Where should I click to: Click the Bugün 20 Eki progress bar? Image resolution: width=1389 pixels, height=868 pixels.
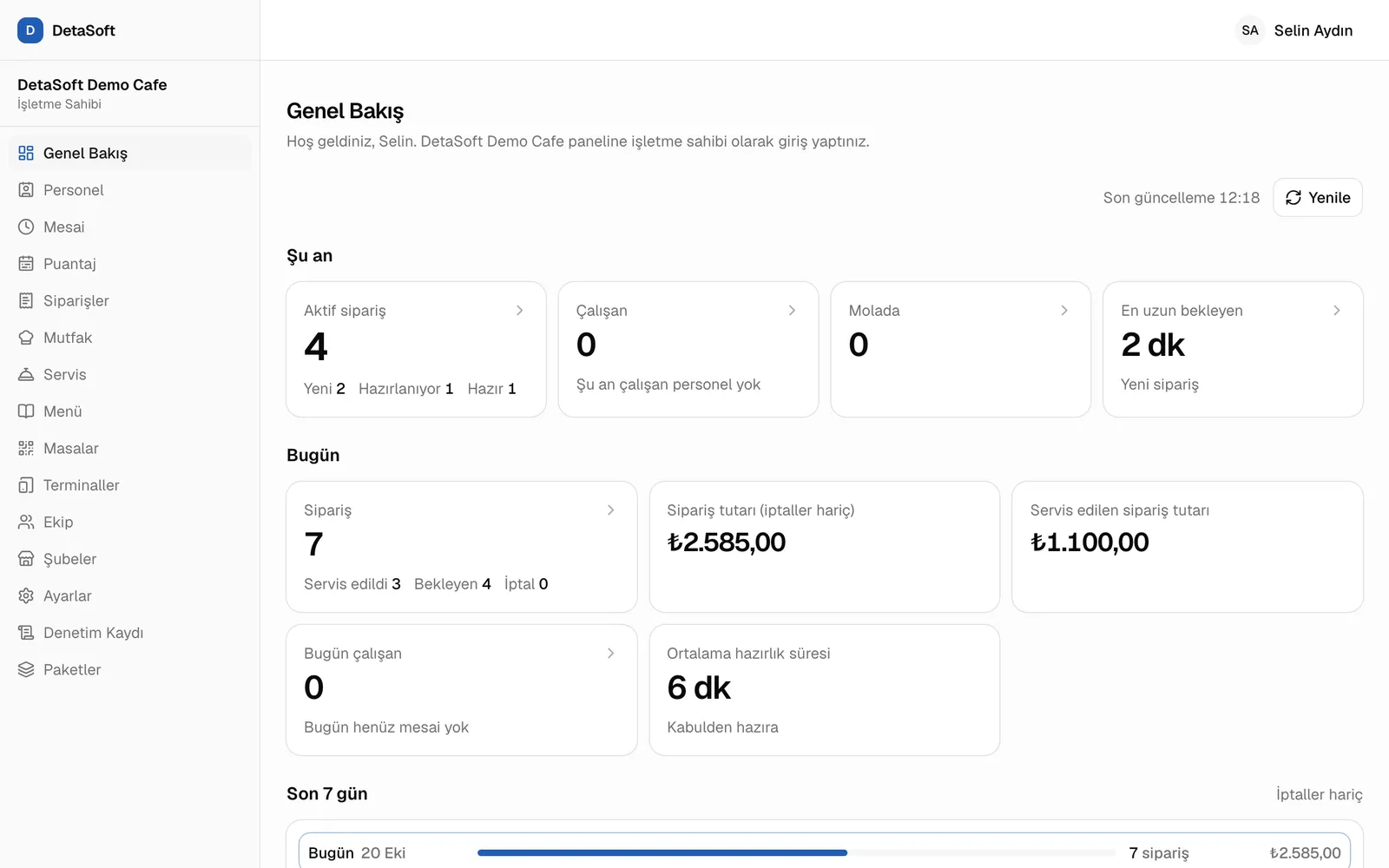pyautogui.click(x=796, y=852)
